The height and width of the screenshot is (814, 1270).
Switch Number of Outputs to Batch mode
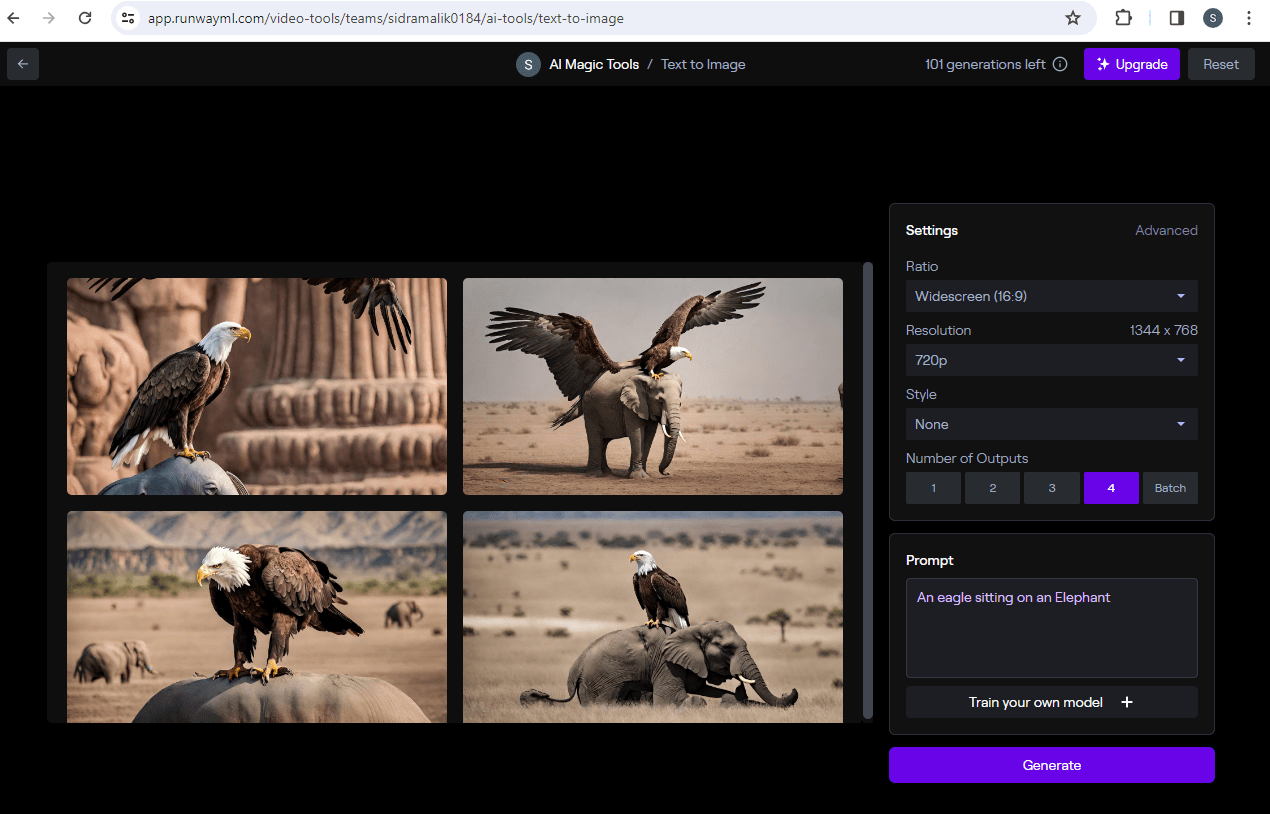pyautogui.click(x=1169, y=488)
